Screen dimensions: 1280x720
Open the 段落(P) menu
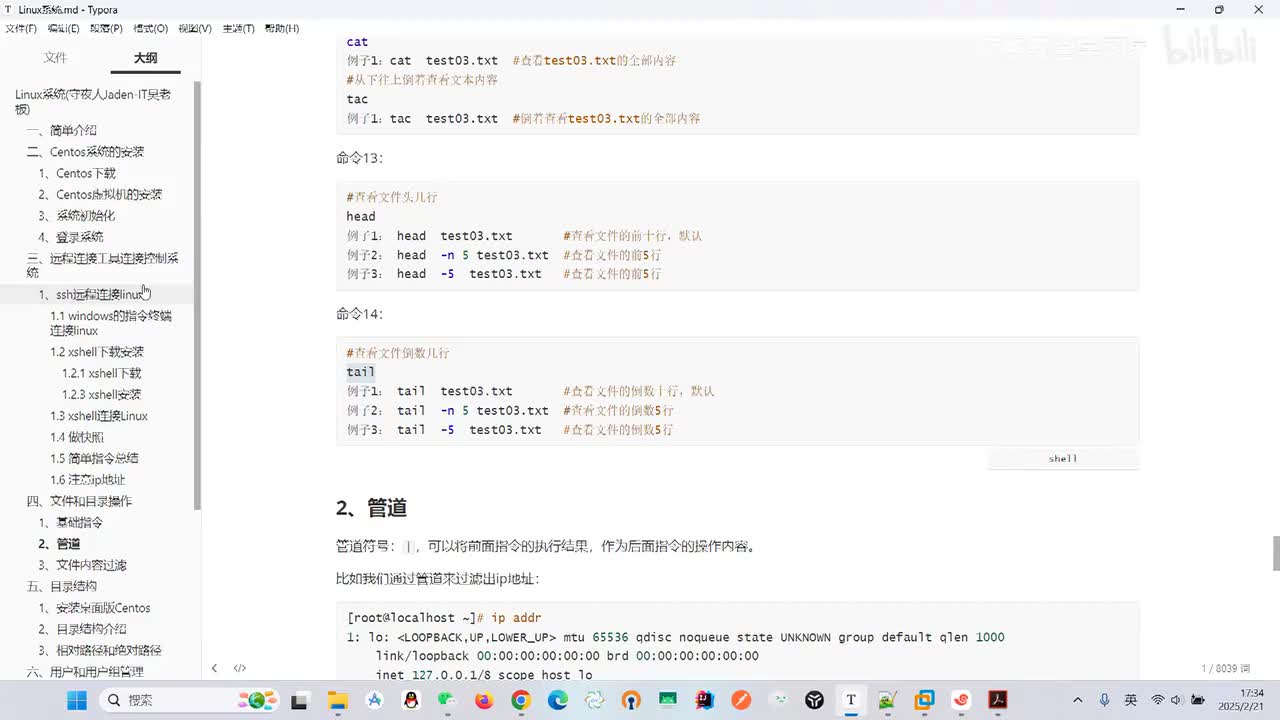(x=106, y=28)
